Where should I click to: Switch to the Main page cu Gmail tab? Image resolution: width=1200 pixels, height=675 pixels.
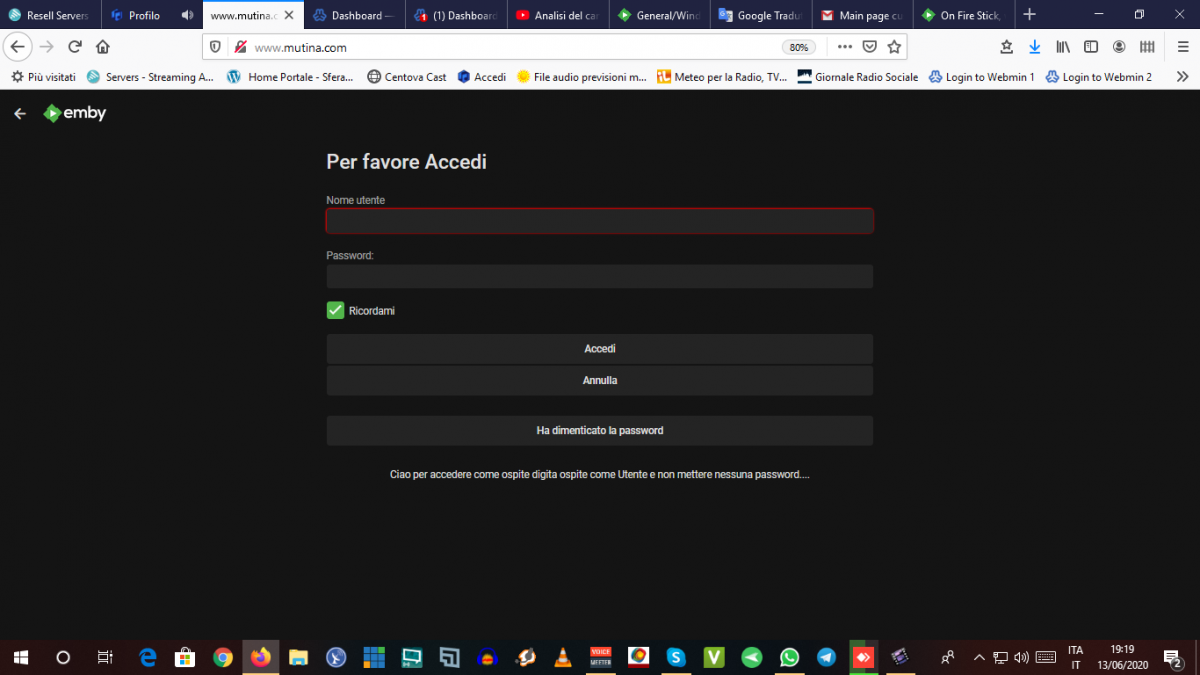(862, 15)
